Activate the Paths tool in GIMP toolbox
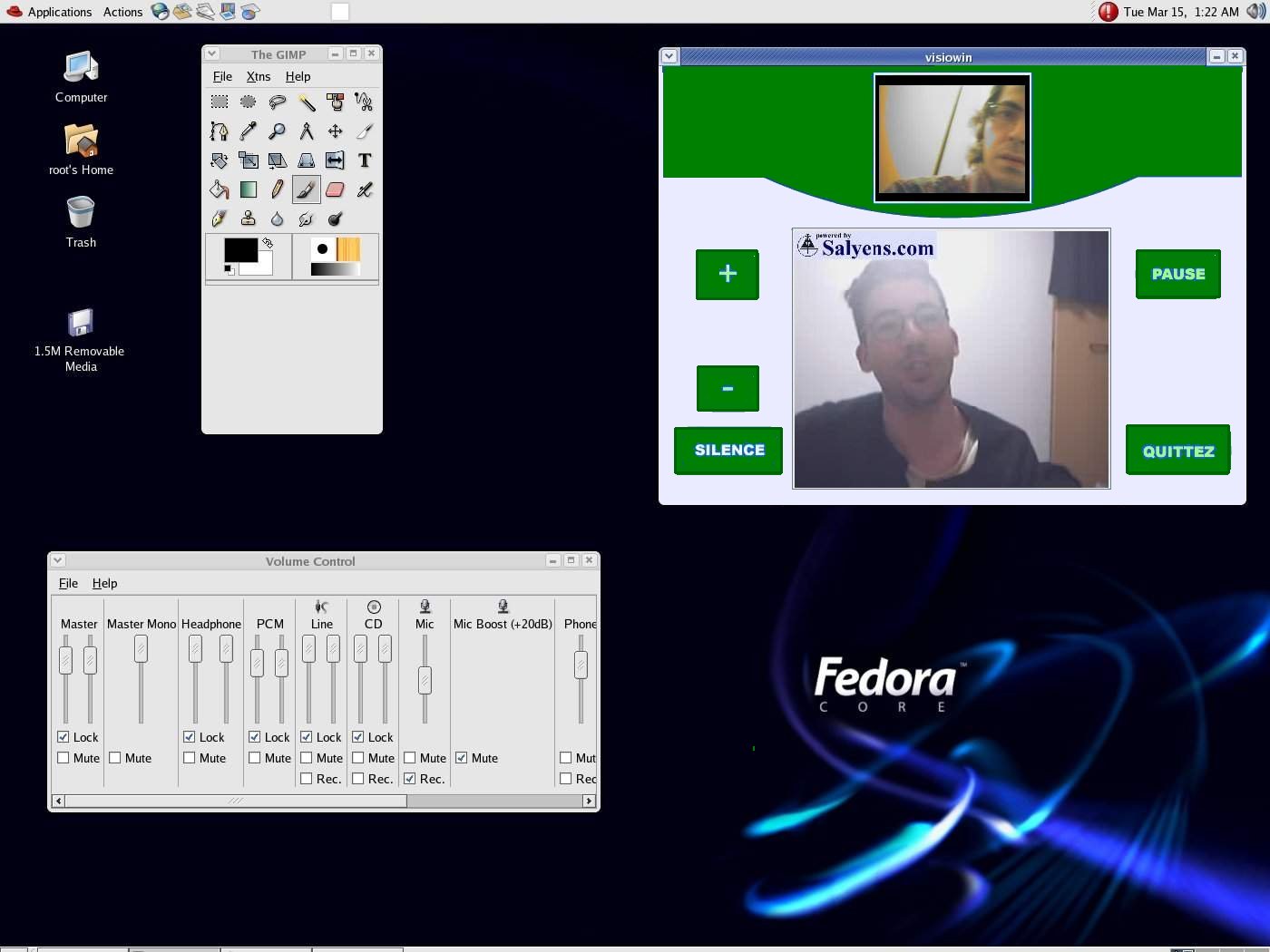1270x952 pixels. pos(220,131)
